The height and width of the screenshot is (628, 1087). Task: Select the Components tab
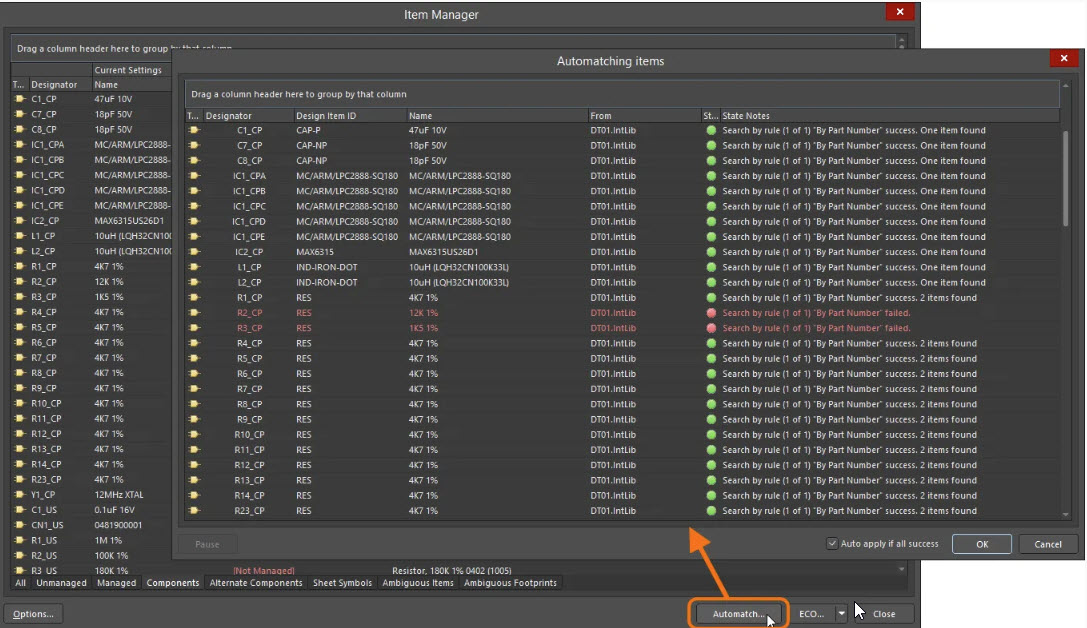[x=173, y=583]
